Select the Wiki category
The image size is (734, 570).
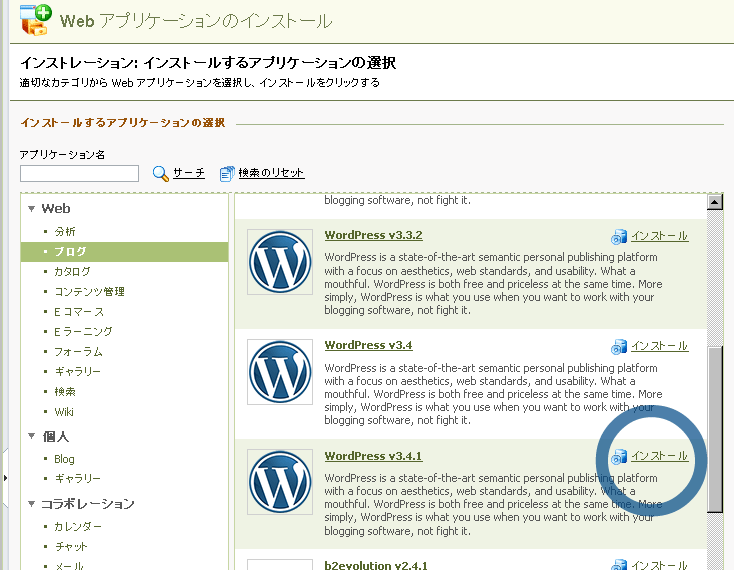(64, 412)
